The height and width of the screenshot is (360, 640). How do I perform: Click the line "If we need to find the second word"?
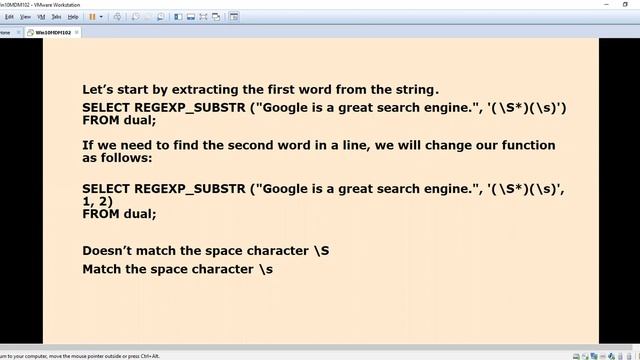pyautogui.click(x=319, y=145)
